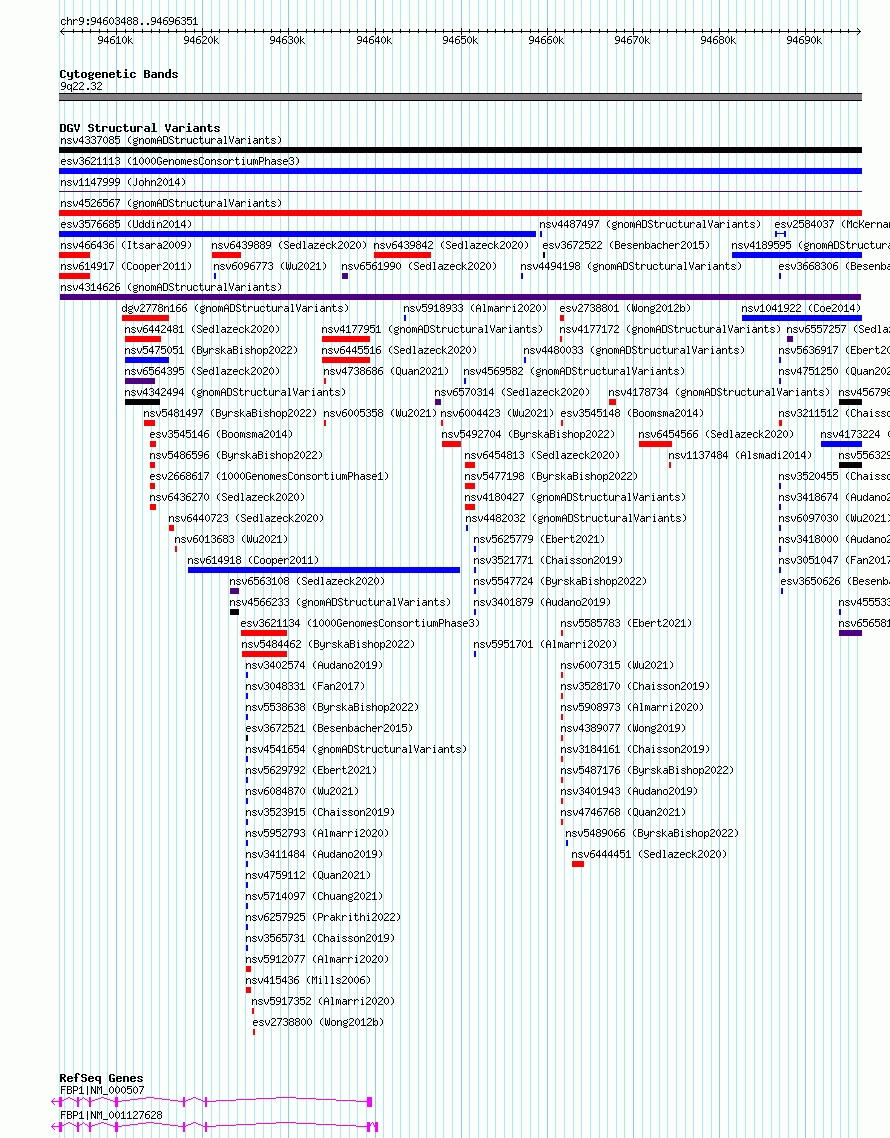Click the purple bar under nsv4314626
Viewport: 890px width, 1138px height.
(x=460, y=297)
